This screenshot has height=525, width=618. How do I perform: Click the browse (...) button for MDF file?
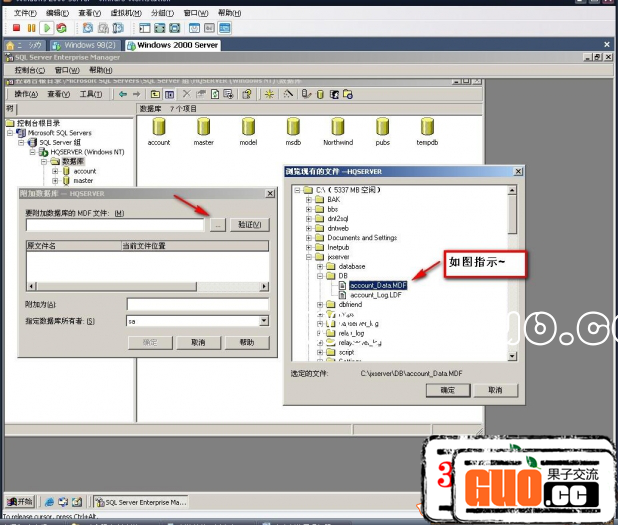tap(218, 225)
